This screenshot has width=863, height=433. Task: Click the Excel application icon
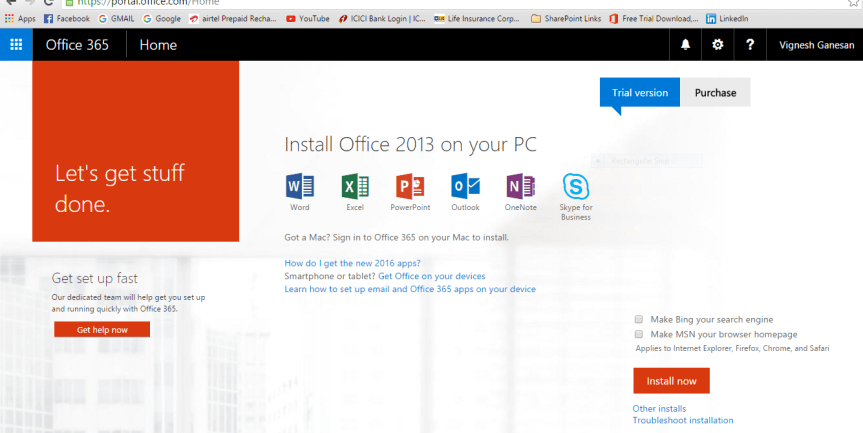point(355,187)
